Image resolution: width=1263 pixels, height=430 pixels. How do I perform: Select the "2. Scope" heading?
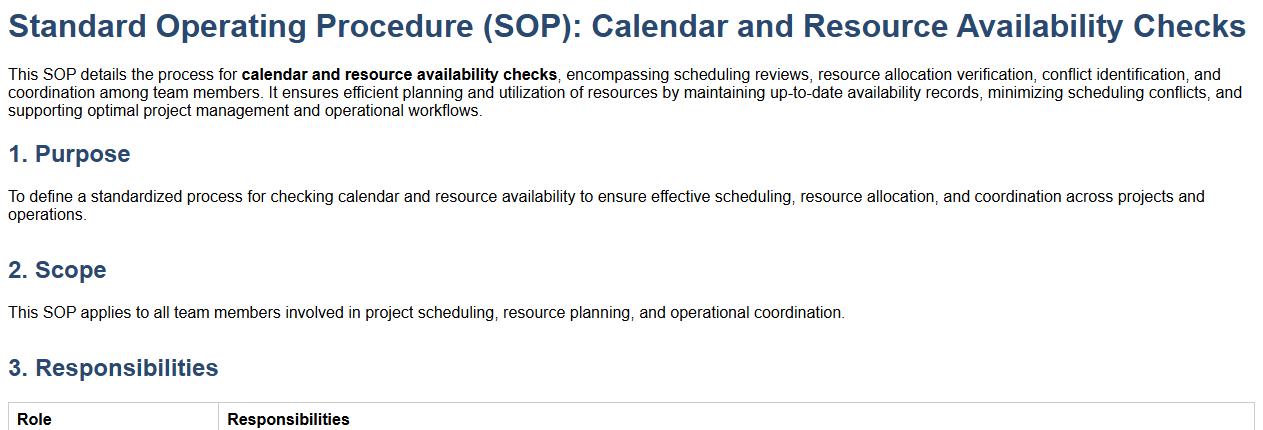pos(57,270)
